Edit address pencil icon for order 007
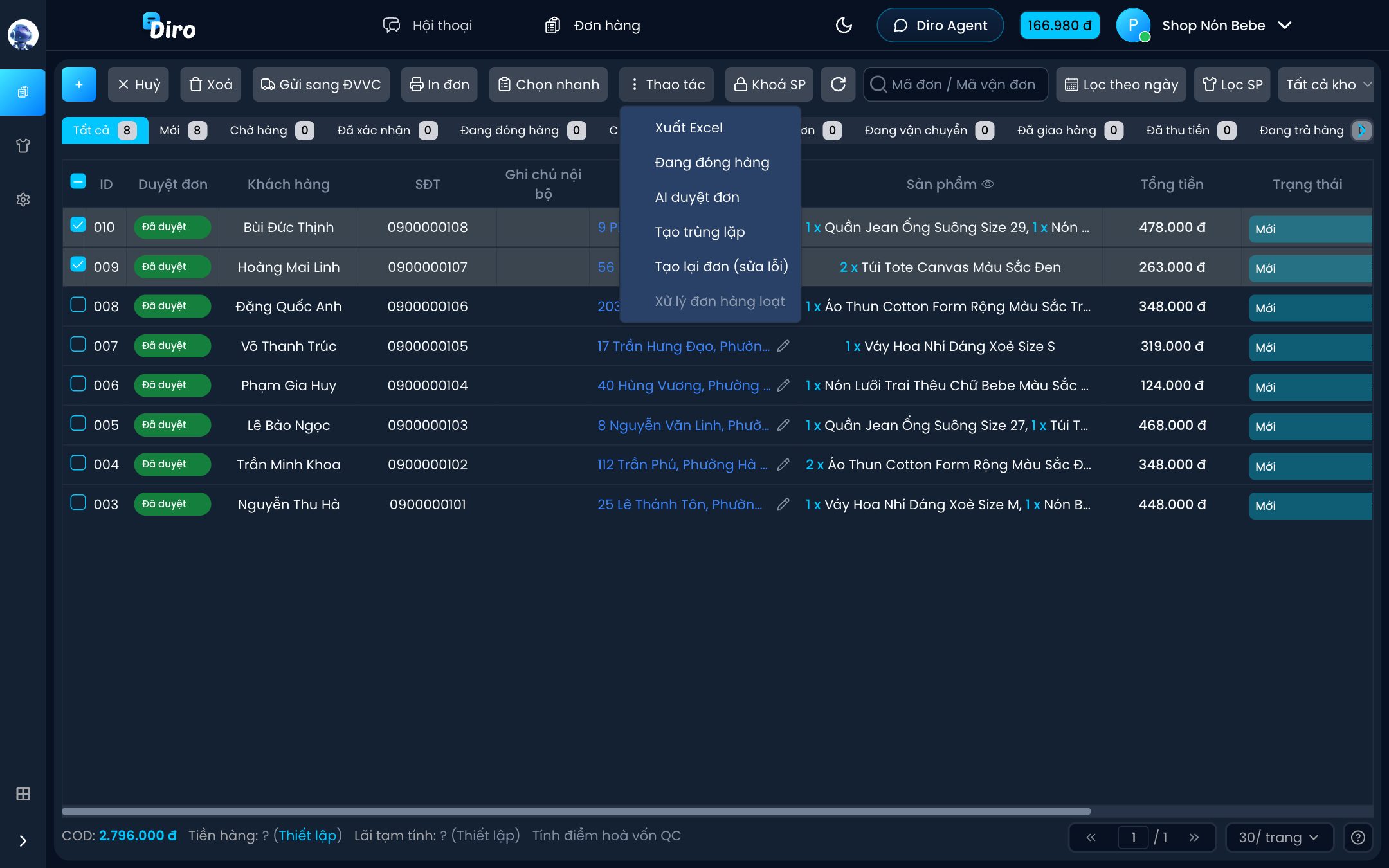 [783, 346]
